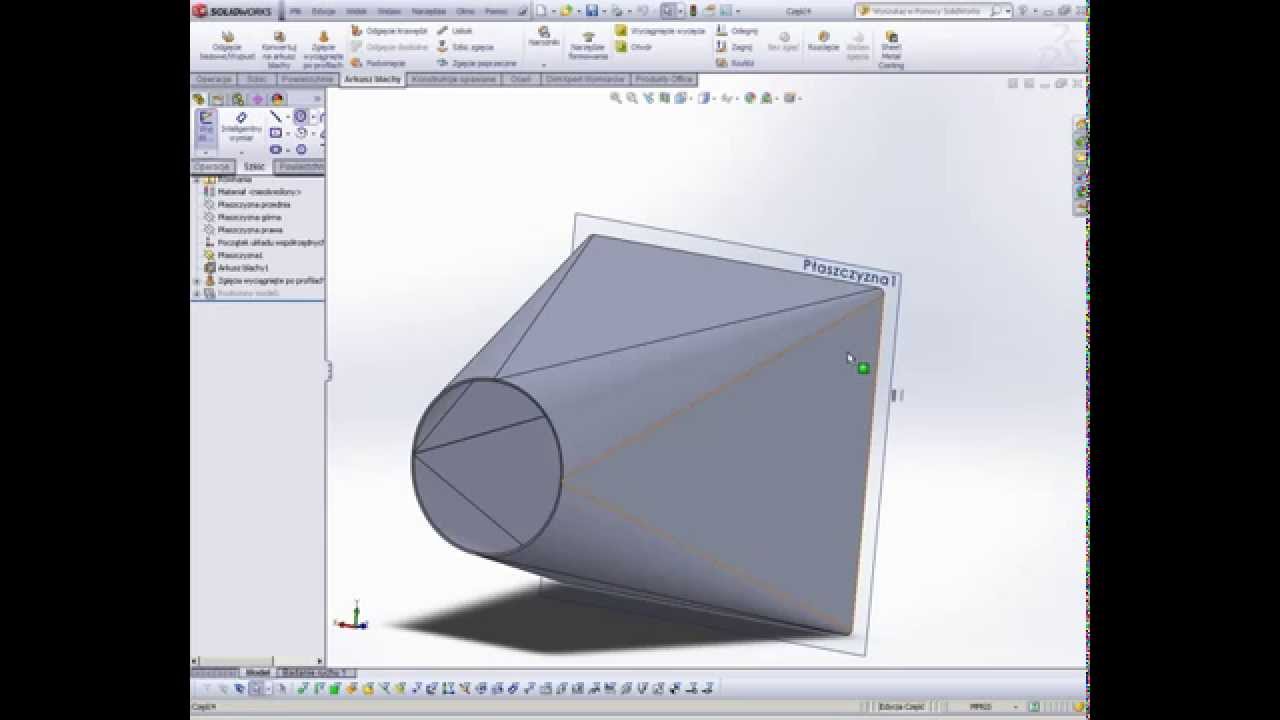Select the Powierzchnie tab in left panel
The image size is (1280, 720).
pos(300,167)
